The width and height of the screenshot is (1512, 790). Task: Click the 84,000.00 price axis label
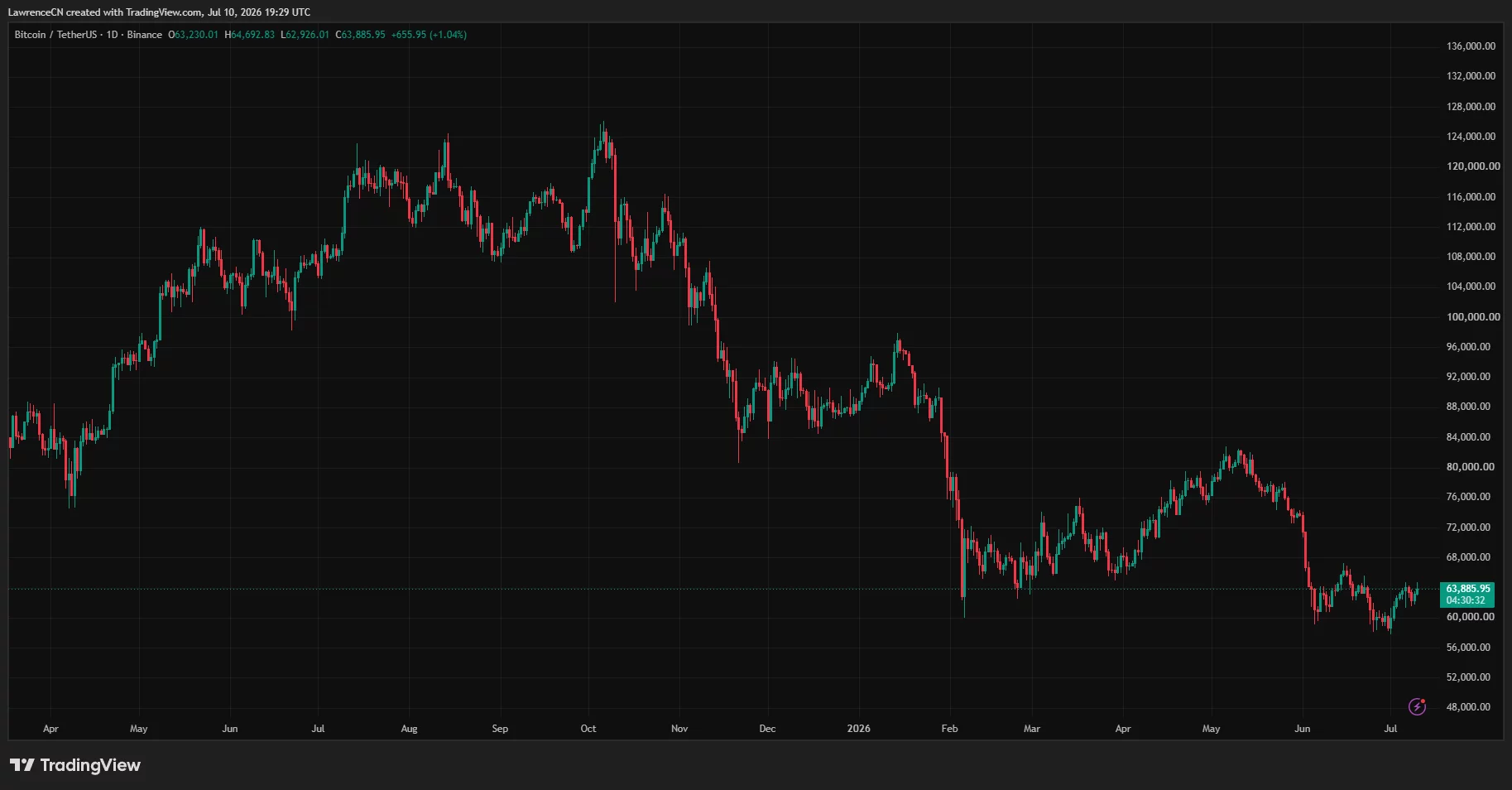click(x=1468, y=437)
